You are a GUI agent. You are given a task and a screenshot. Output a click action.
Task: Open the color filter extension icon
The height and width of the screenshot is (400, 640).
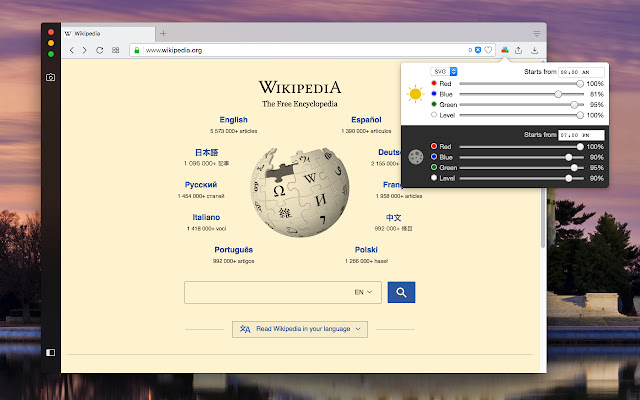coord(505,50)
